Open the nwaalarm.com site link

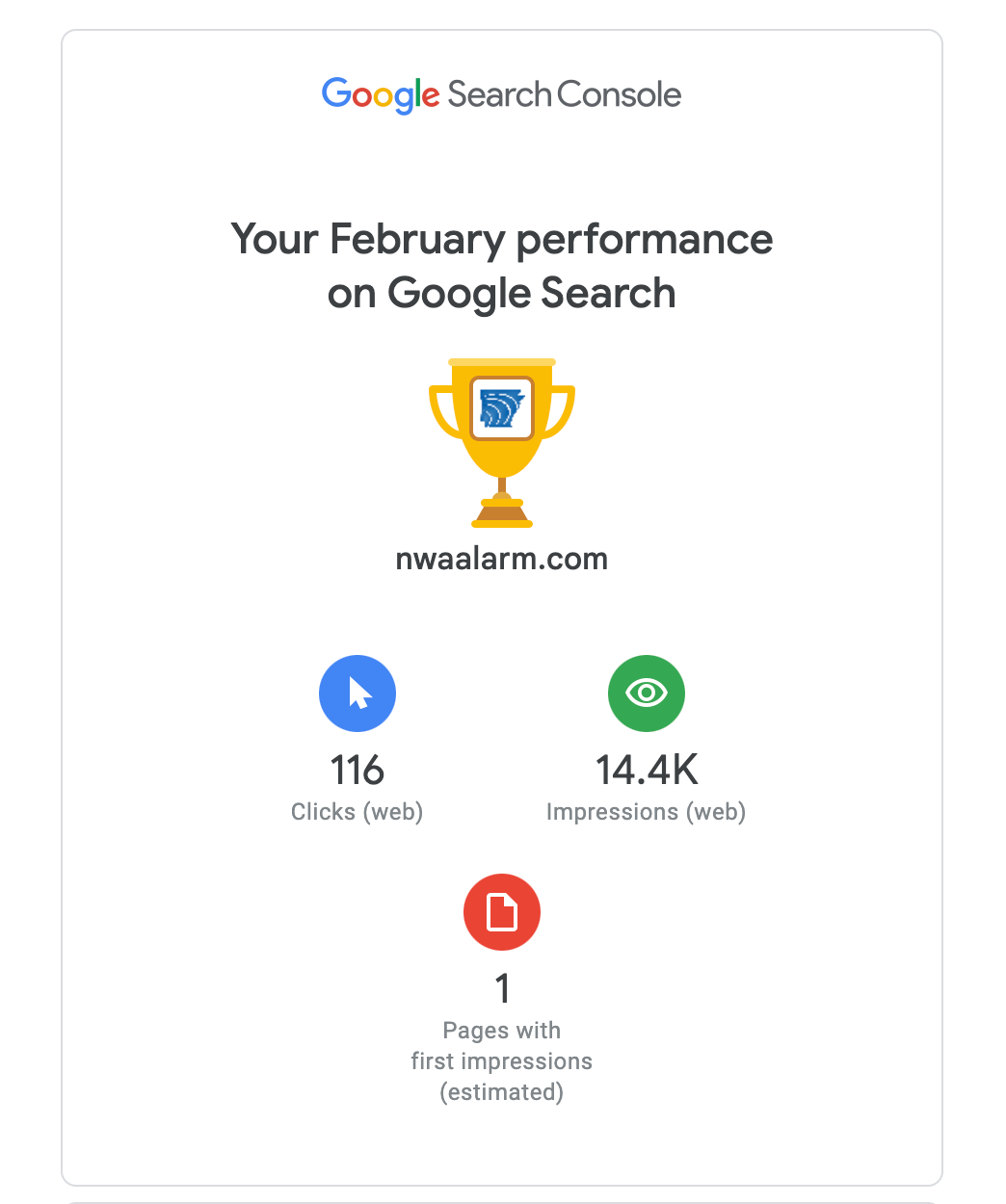502,559
